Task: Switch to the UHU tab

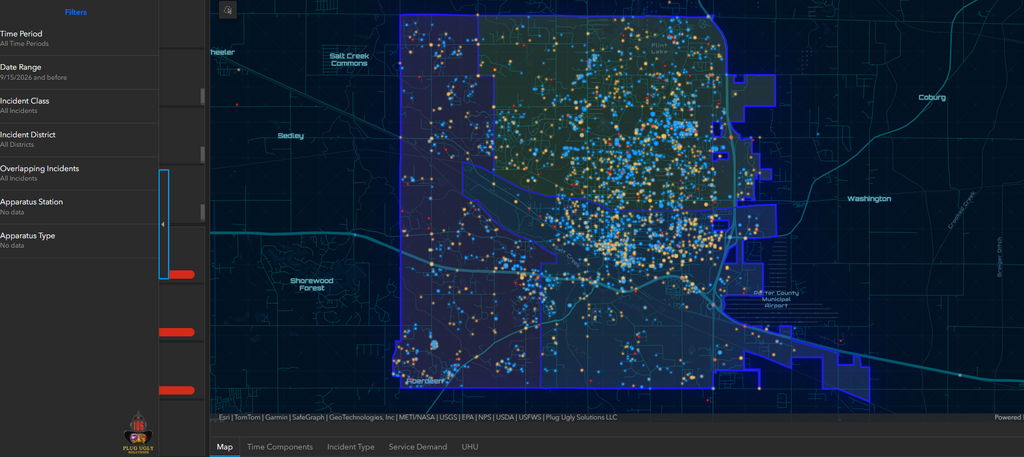Action: coord(470,447)
